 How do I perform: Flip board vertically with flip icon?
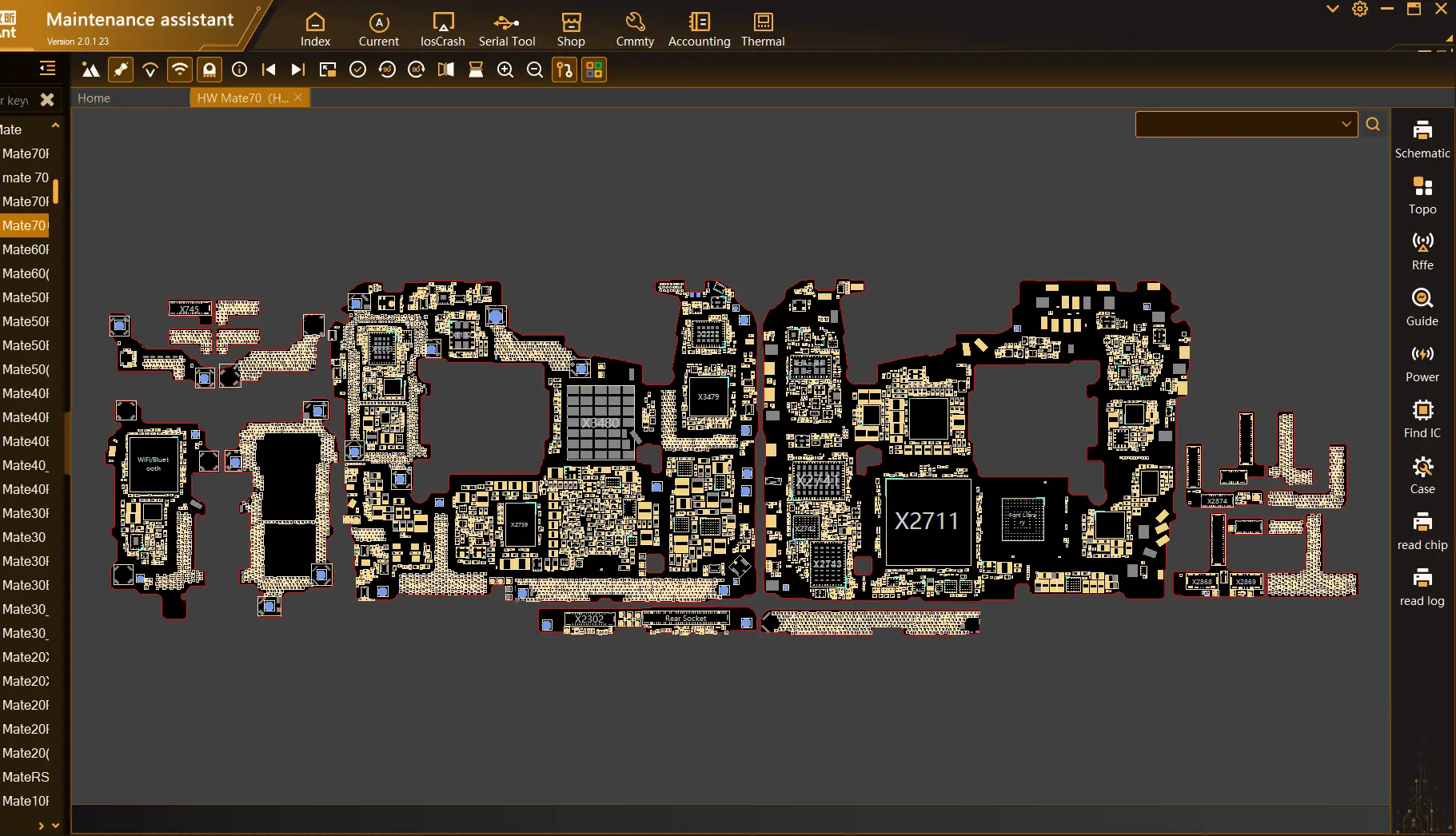click(x=476, y=70)
